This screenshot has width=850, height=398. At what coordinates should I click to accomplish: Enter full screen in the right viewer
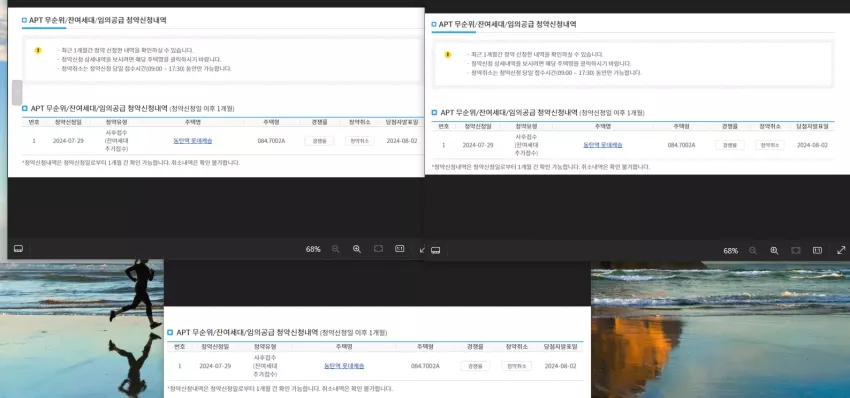tap(841, 251)
